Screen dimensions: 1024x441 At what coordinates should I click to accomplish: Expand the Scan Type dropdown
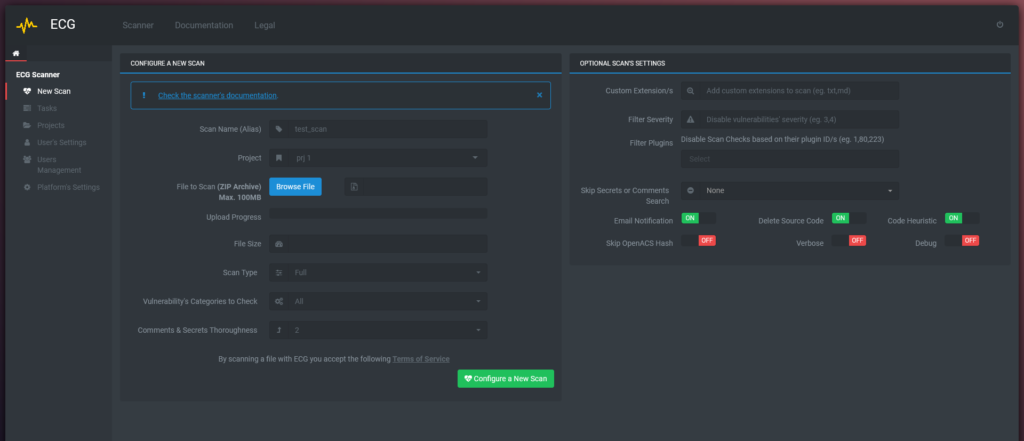378,272
